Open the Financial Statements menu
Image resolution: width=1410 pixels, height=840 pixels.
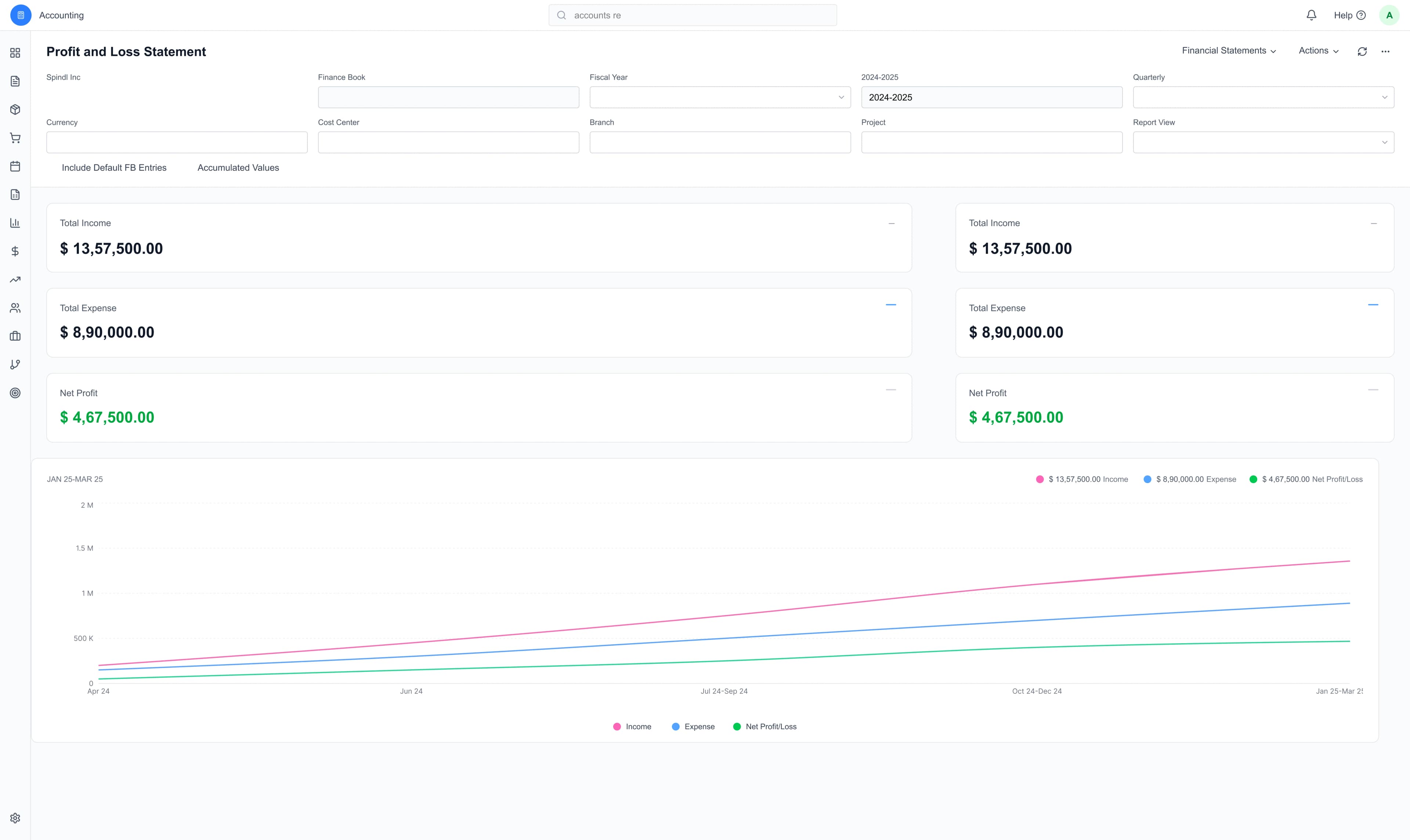point(1228,50)
